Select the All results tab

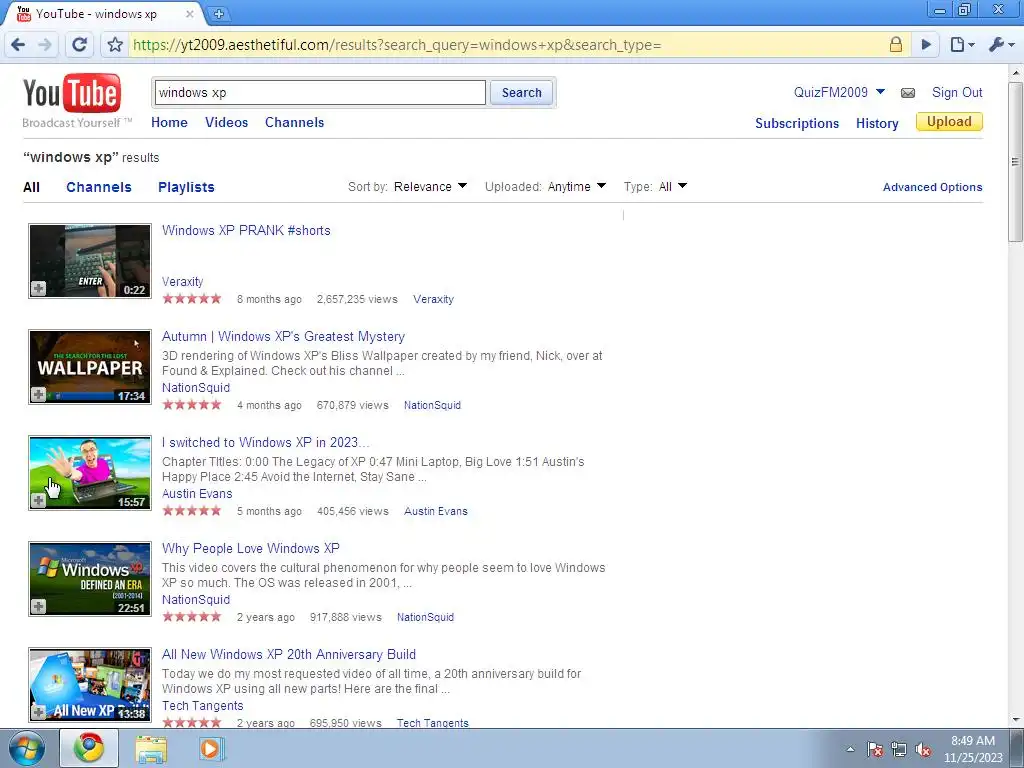click(x=31, y=187)
